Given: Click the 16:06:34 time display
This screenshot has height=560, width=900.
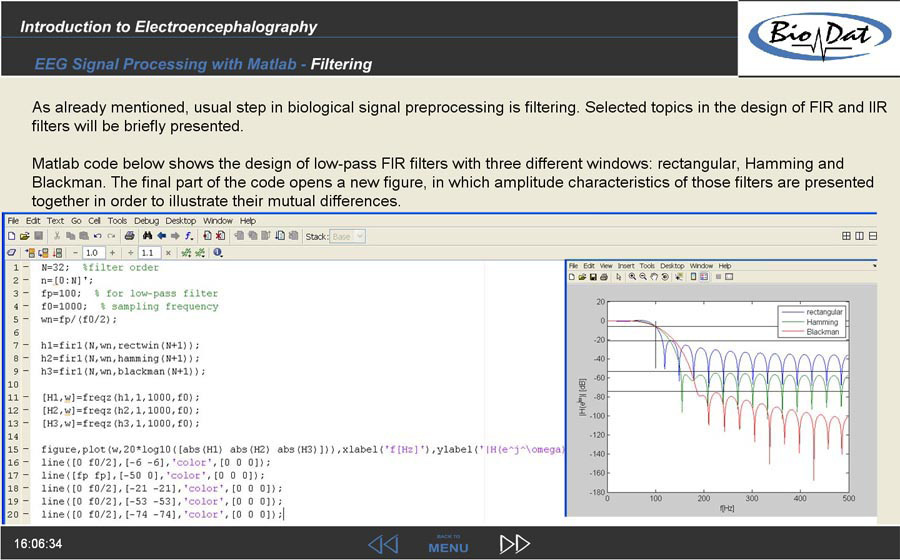Looking at the screenshot, I should 38,544.
